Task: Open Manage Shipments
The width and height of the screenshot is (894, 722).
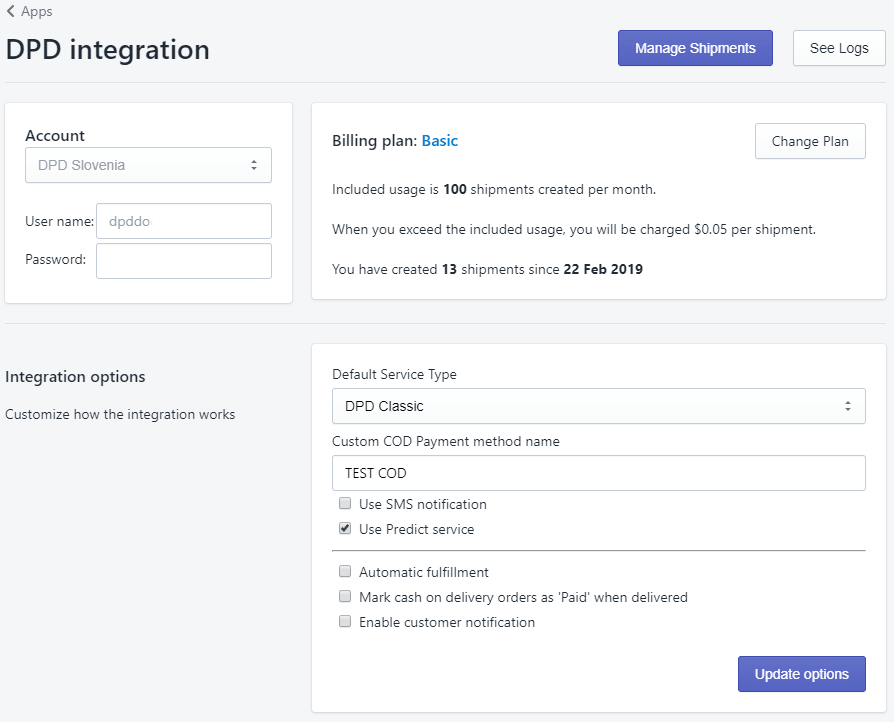Action: 695,48
